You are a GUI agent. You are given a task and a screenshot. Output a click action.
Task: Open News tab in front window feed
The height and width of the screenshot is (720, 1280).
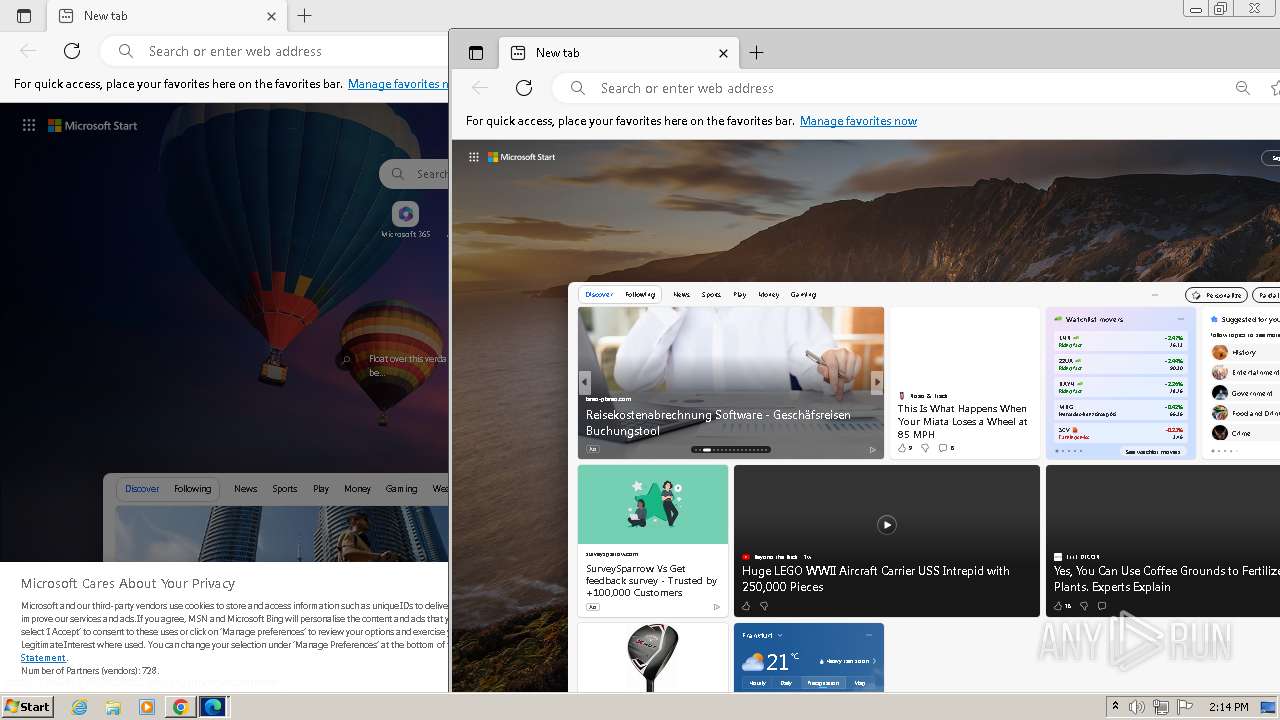coord(681,295)
